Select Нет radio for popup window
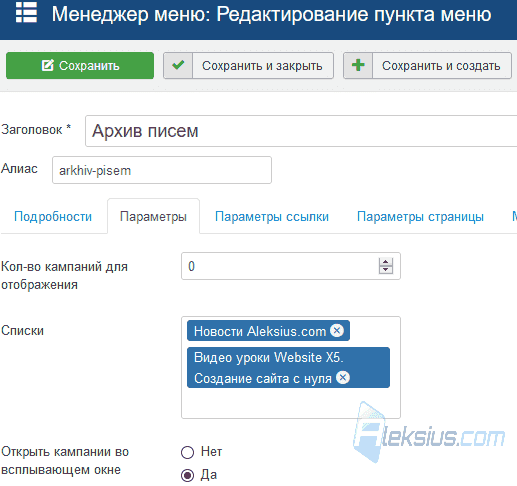This screenshot has height=486, width=517. click(187, 452)
